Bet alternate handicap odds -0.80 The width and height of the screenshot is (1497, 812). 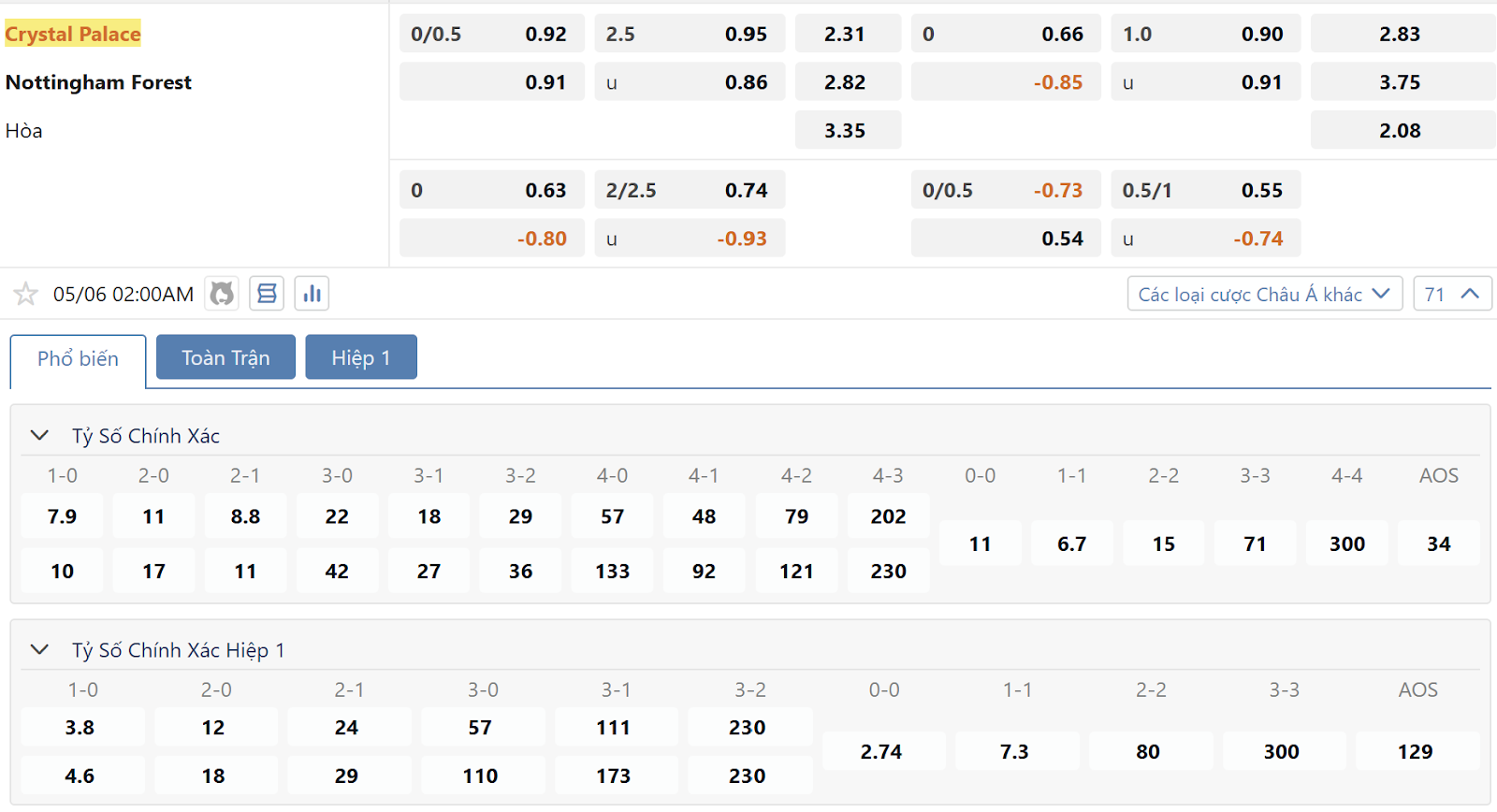491,239
